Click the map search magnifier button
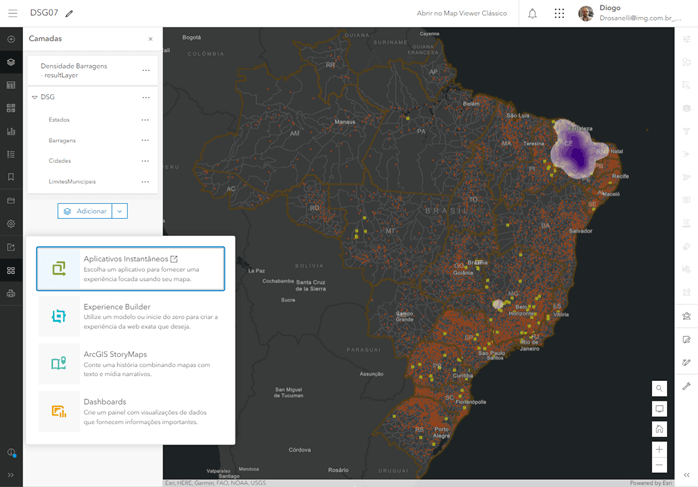 click(x=659, y=388)
